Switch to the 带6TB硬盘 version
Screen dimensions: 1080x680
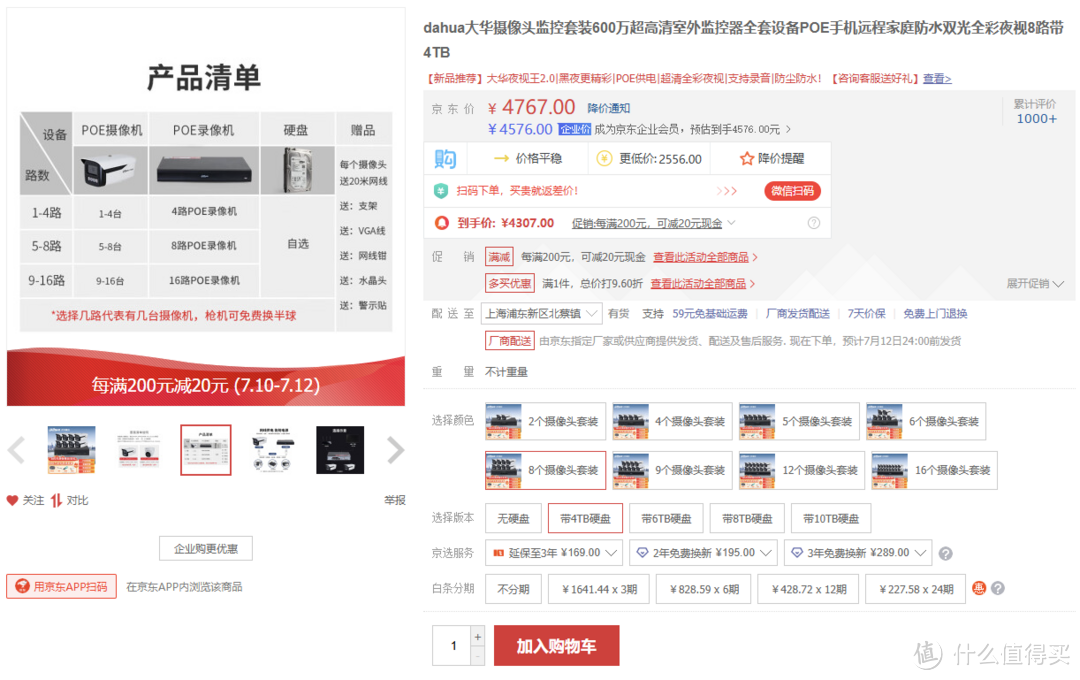[666, 518]
